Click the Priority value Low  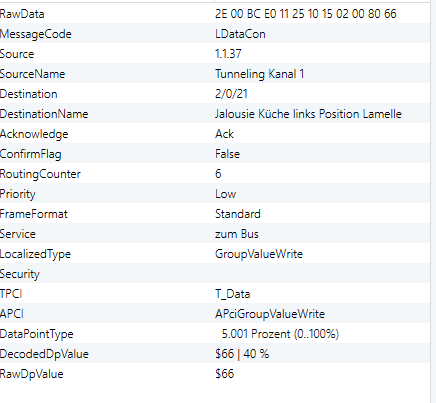(x=225, y=194)
